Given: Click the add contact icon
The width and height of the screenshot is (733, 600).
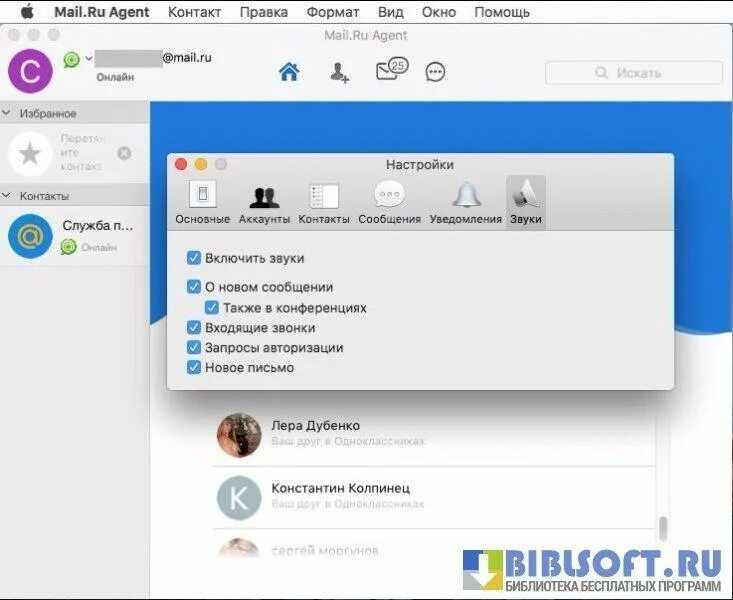Looking at the screenshot, I should 339,72.
